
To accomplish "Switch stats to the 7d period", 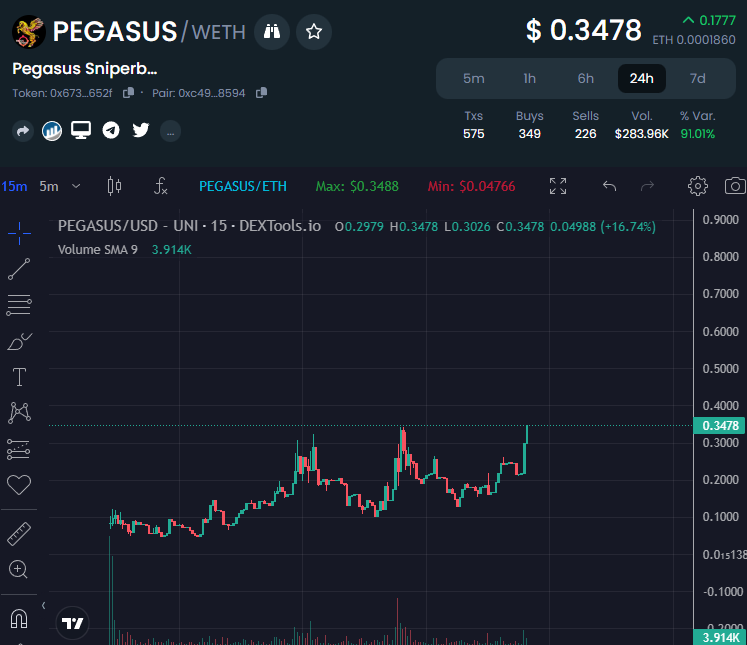I will pyautogui.click(x=697, y=79).
